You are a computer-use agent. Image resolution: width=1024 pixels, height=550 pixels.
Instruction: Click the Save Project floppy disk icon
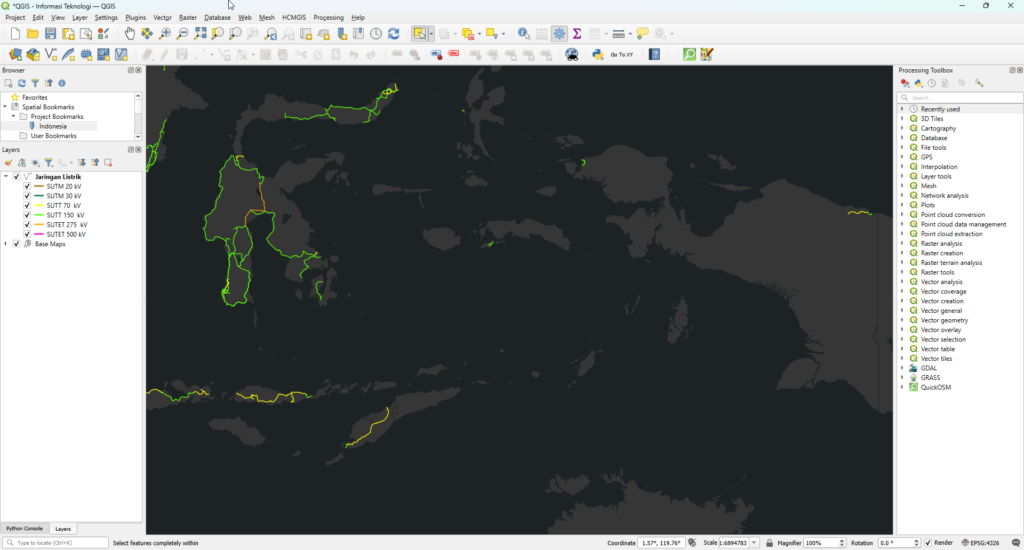pyautogui.click(x=50, y=34)
